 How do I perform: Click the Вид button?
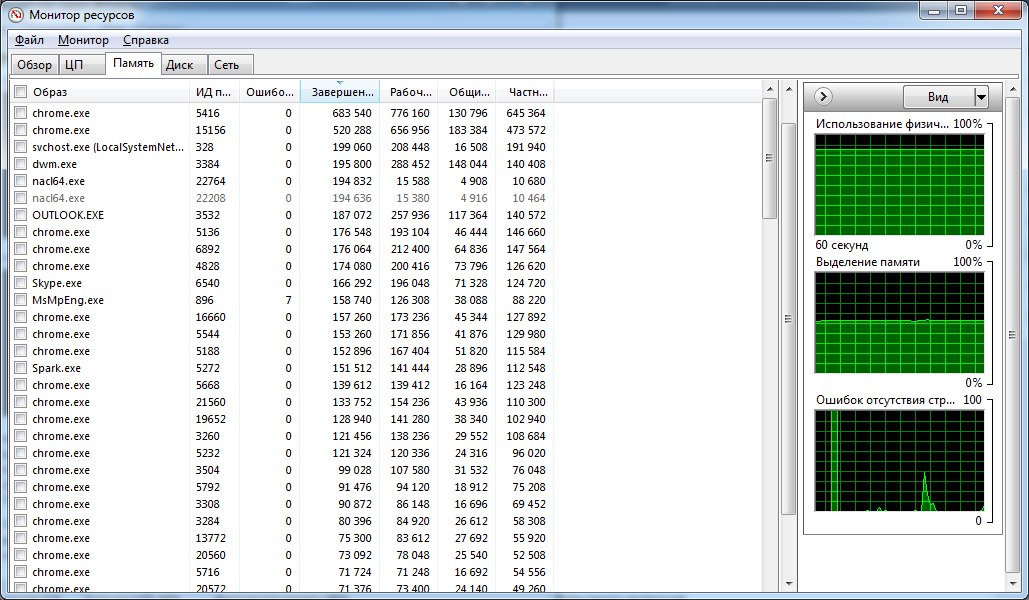[938, 97]
